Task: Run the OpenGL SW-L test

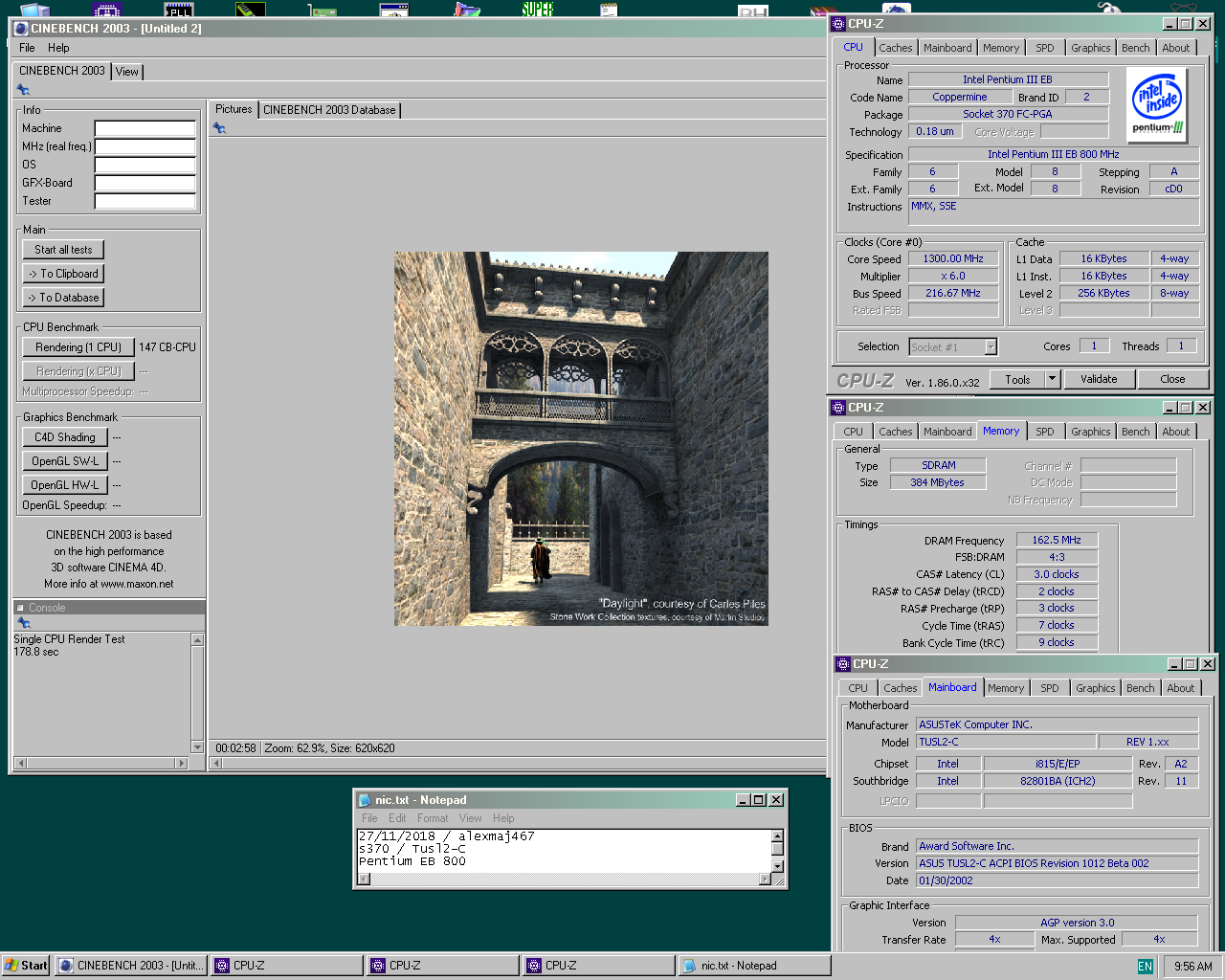Action: point(65,461)
